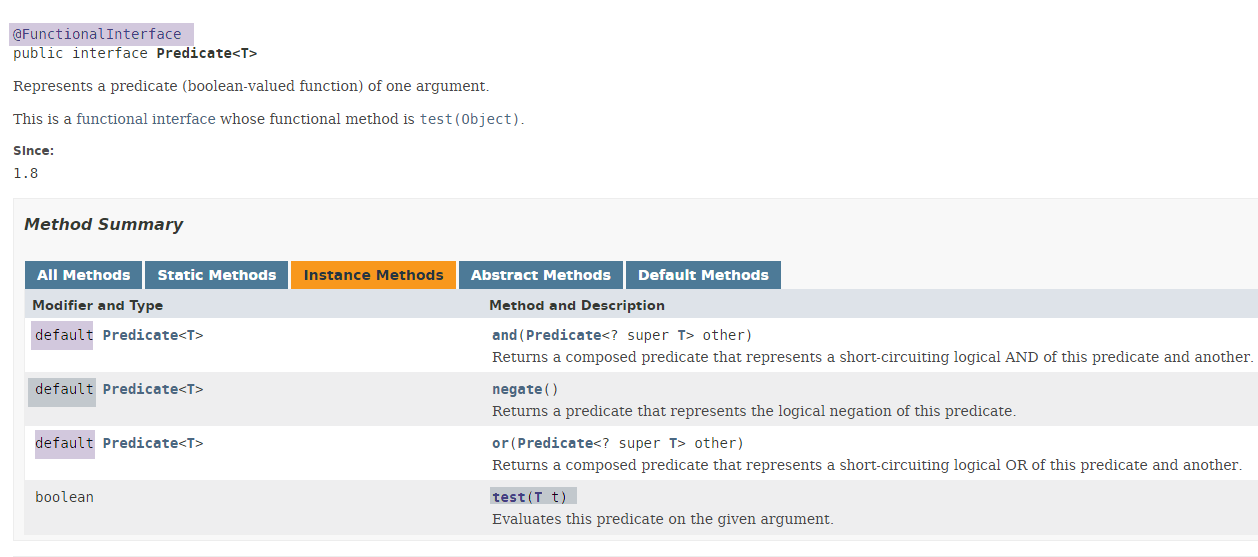
Task: Show the Abstract Methods tab
Action: [540, 275]
